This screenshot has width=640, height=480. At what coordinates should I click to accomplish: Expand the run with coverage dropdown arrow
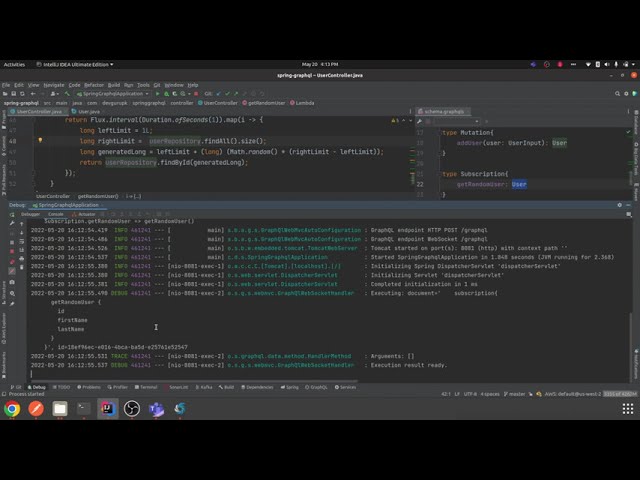(x=189, y=94)
